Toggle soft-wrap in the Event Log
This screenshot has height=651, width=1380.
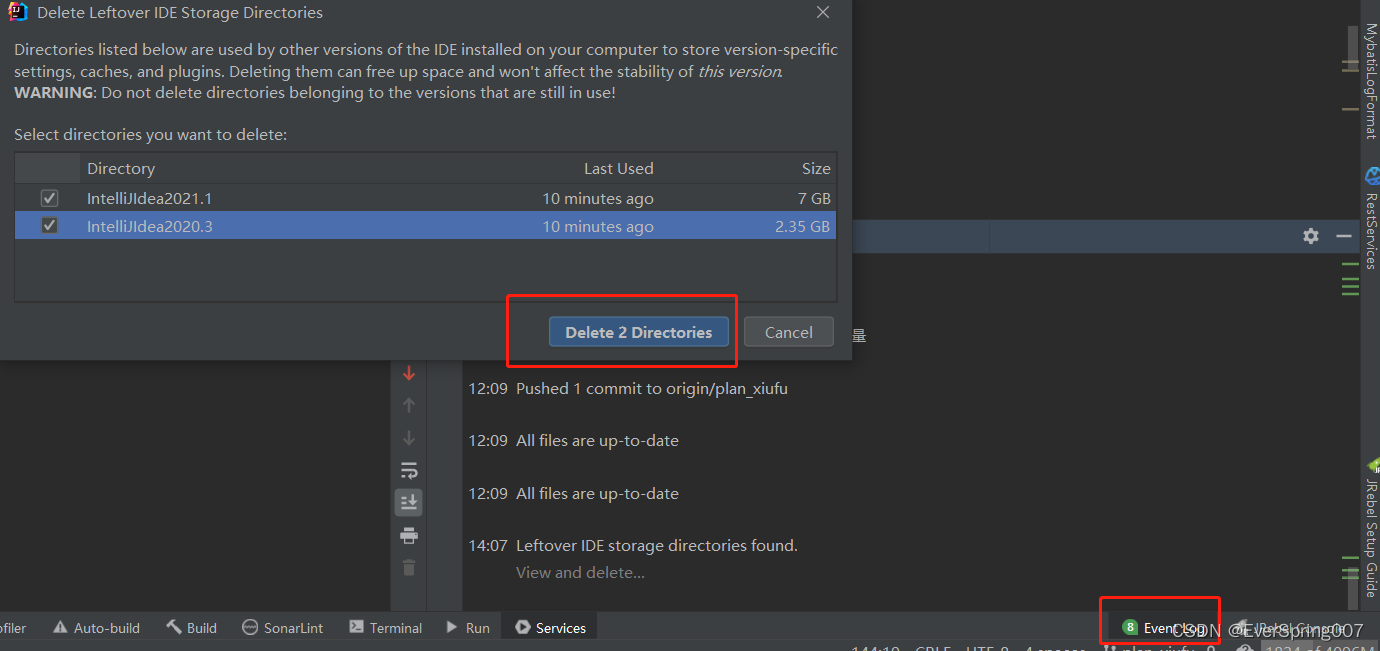pyautogui.click(x=408, y=470)
